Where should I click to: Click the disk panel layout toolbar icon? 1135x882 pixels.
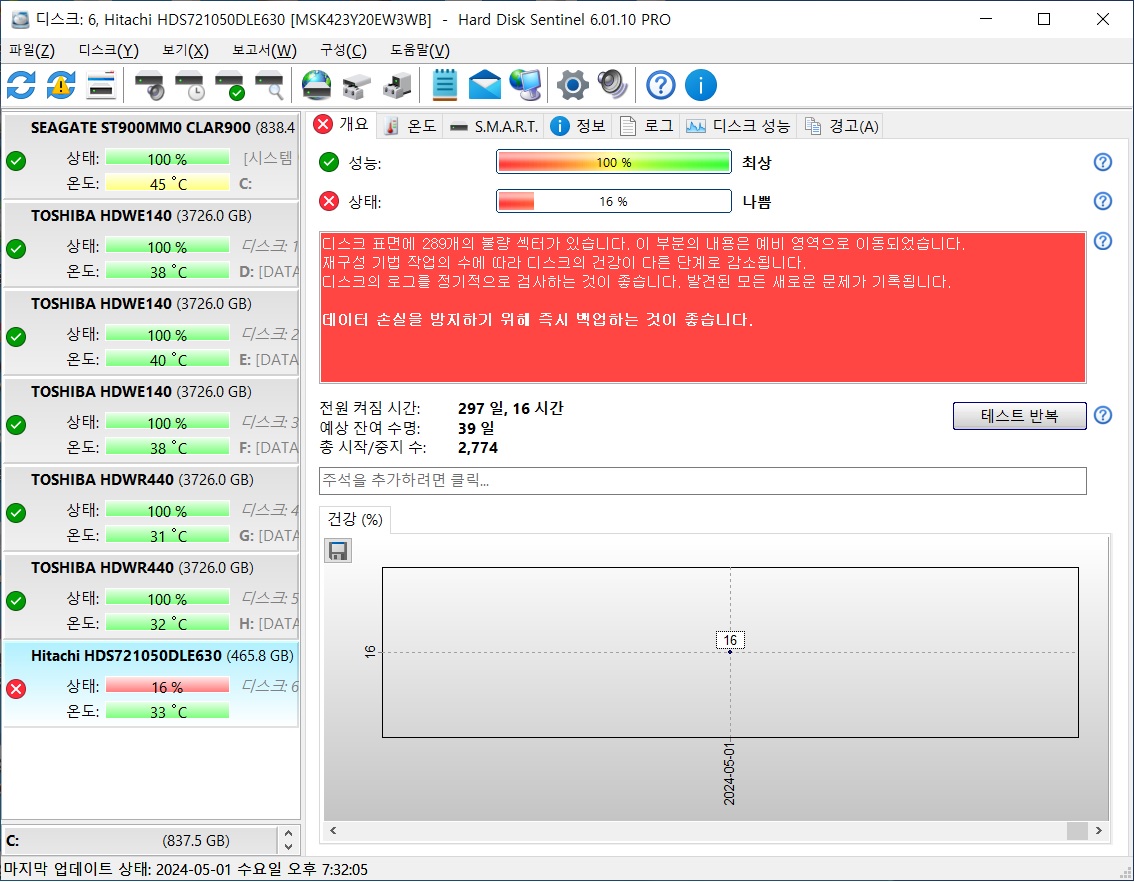click(101, 85)
